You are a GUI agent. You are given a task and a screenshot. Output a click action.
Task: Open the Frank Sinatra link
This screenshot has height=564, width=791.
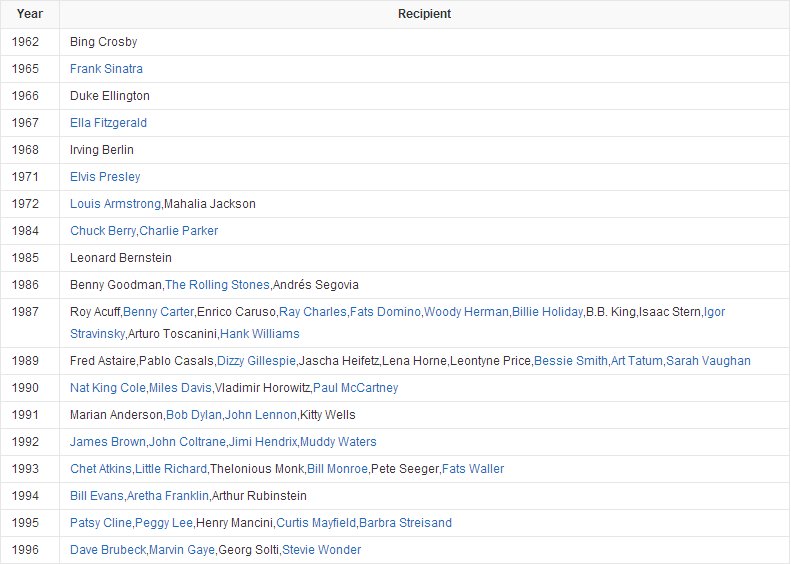point(106,69)
